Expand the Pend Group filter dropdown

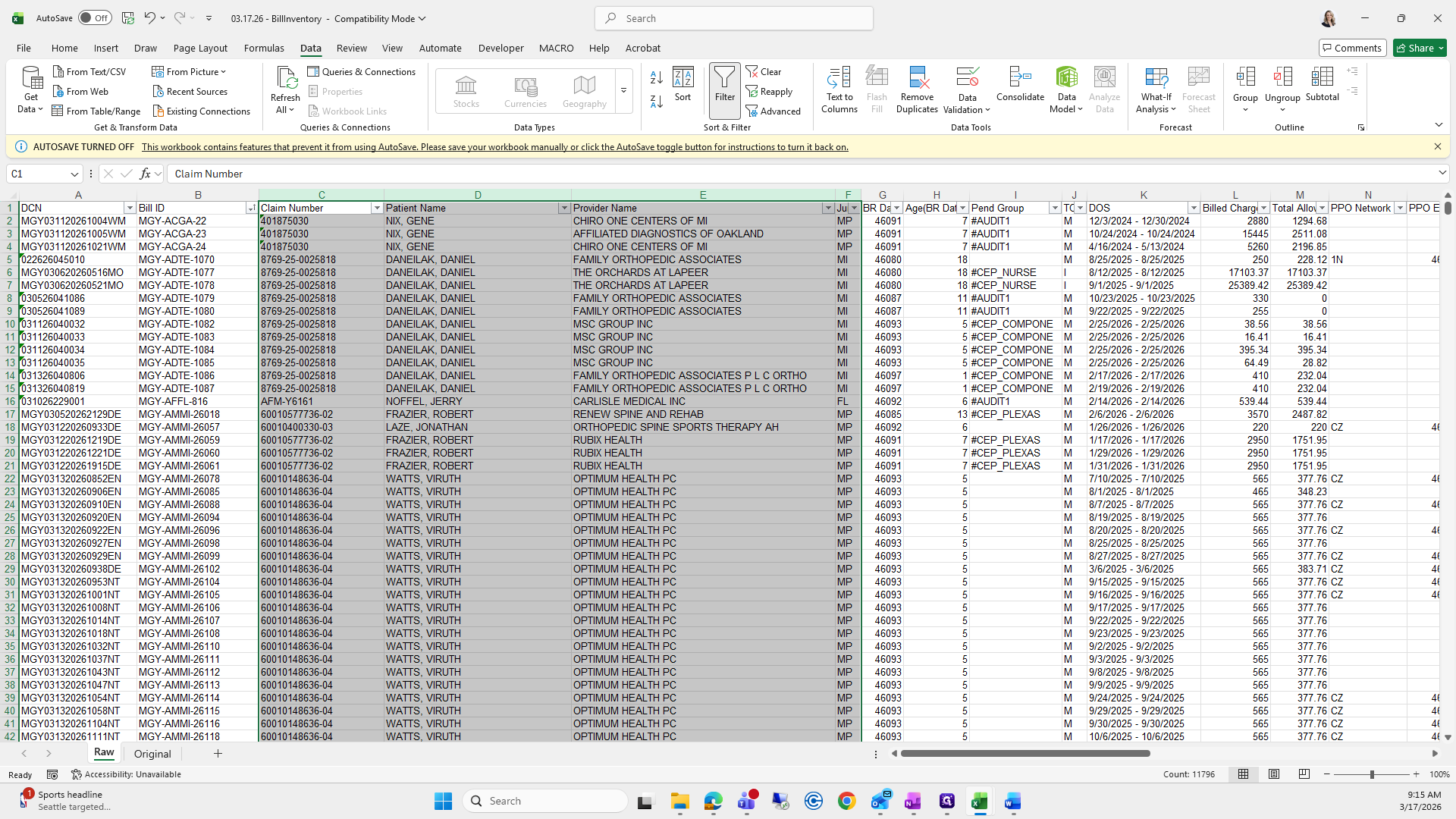1054,208
